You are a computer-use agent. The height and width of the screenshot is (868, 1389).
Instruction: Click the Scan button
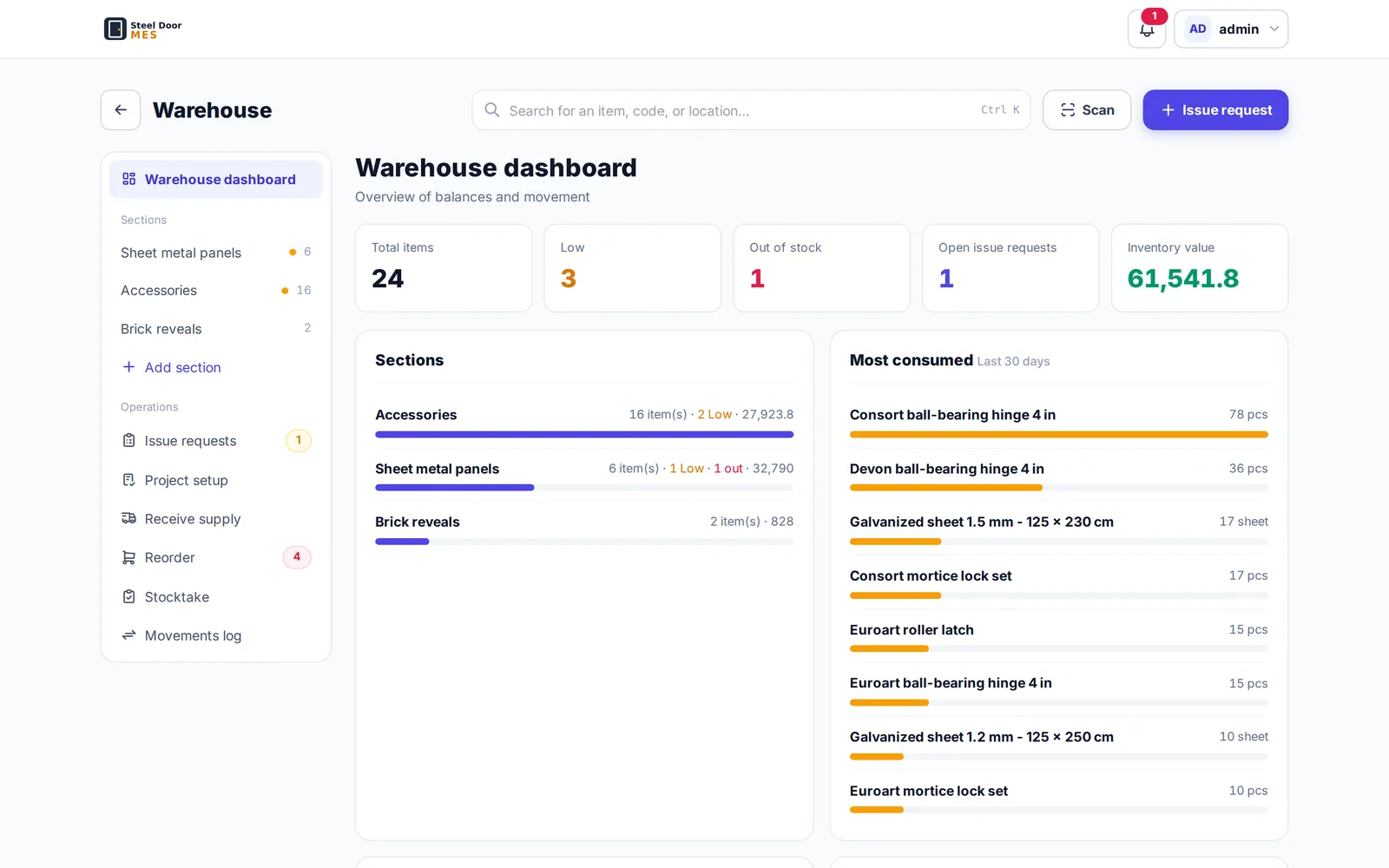pos(1087,110)
